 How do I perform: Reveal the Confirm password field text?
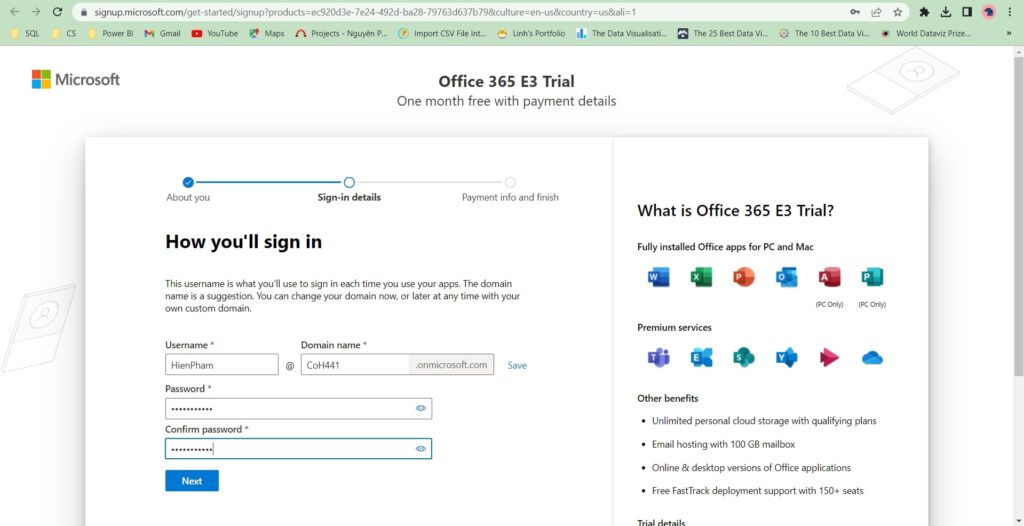421,449
